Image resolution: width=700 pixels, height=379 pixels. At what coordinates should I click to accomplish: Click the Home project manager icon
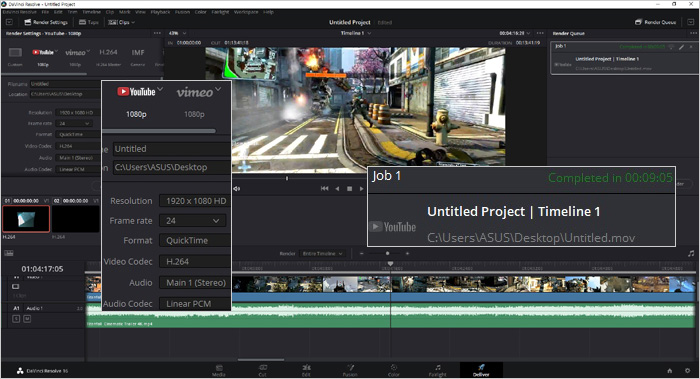[670, 371]
